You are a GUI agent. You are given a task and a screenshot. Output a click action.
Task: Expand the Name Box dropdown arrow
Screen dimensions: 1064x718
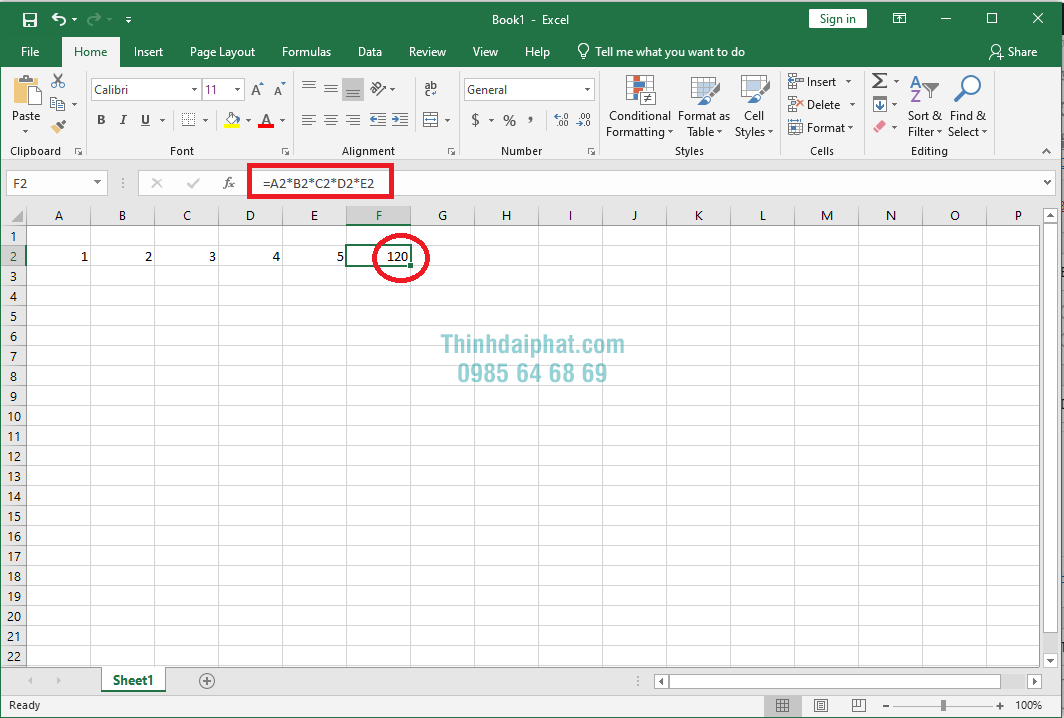pos(98,183)
